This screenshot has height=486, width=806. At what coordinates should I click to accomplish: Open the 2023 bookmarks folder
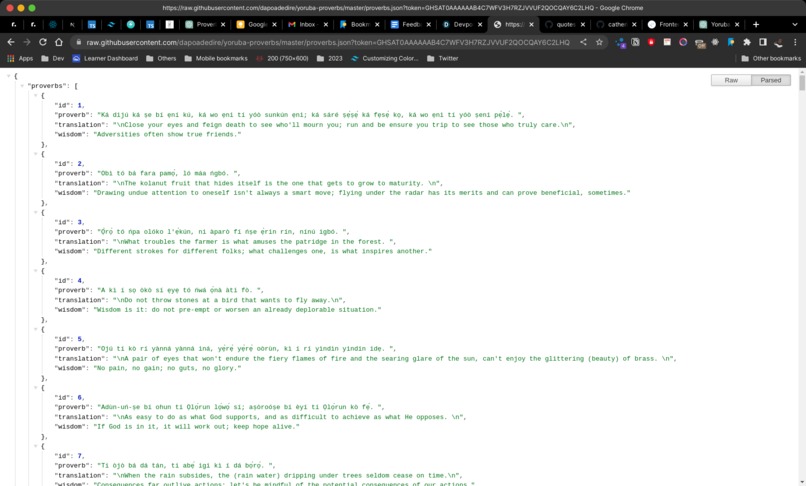[329, 58]
